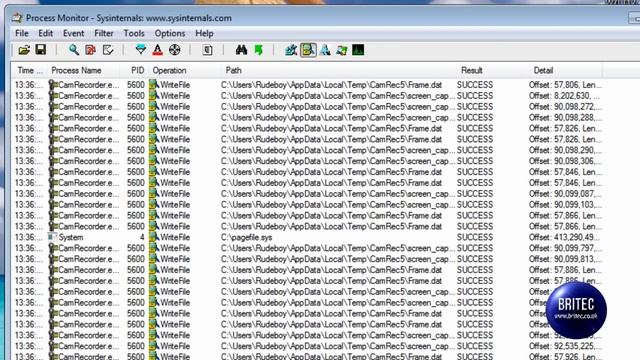The image size is (640, 360).
Task: Toggle Show File System Activity button
Action: [x=308, y=50]
